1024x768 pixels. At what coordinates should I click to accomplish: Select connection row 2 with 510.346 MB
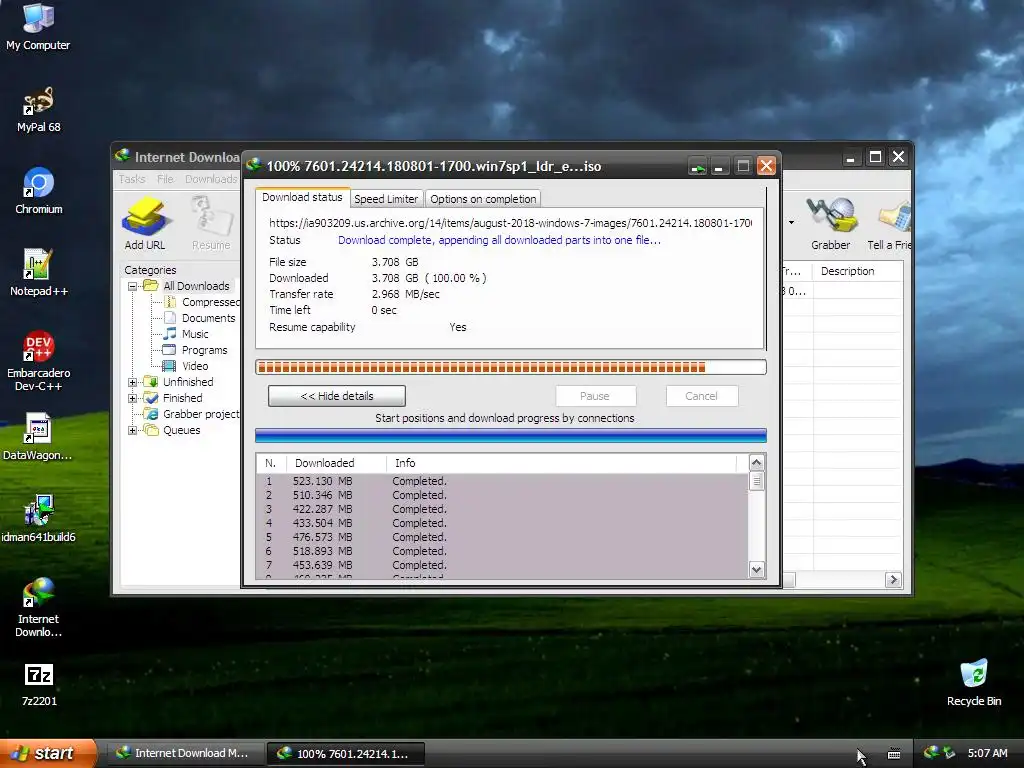pos(502,495)
